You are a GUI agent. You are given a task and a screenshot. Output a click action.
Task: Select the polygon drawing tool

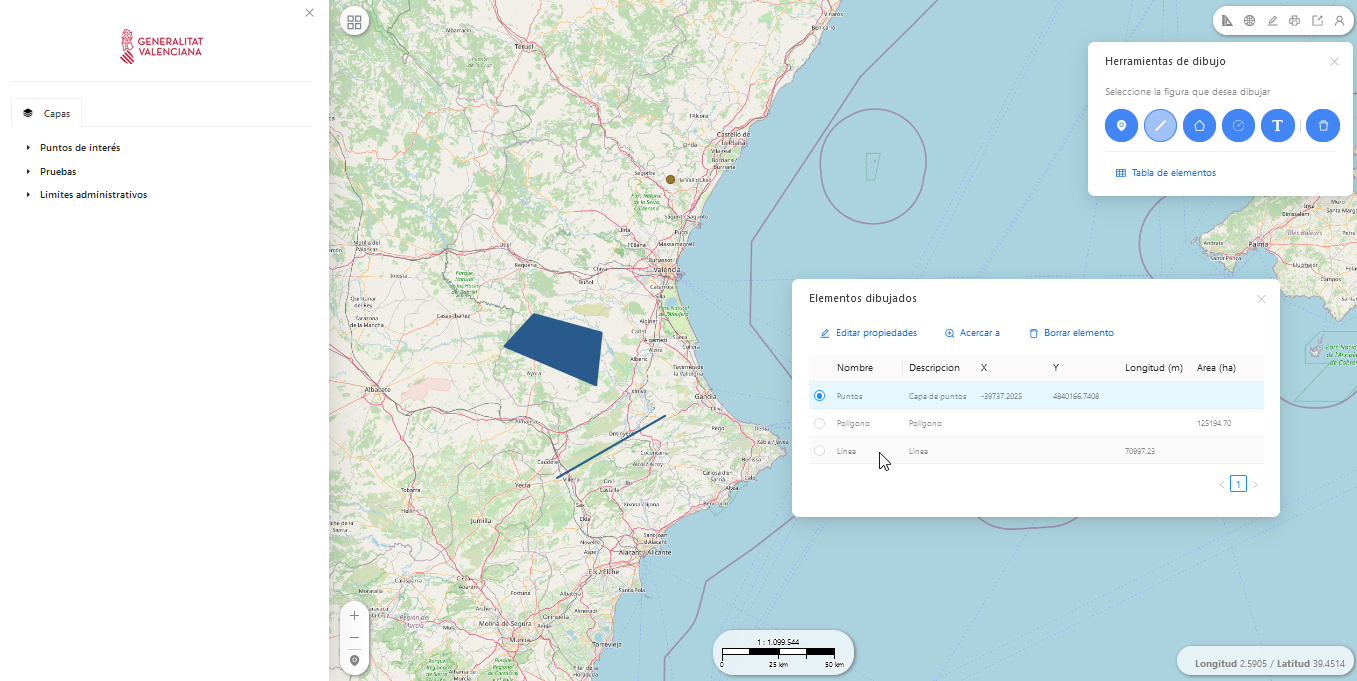coord(1200,126)
